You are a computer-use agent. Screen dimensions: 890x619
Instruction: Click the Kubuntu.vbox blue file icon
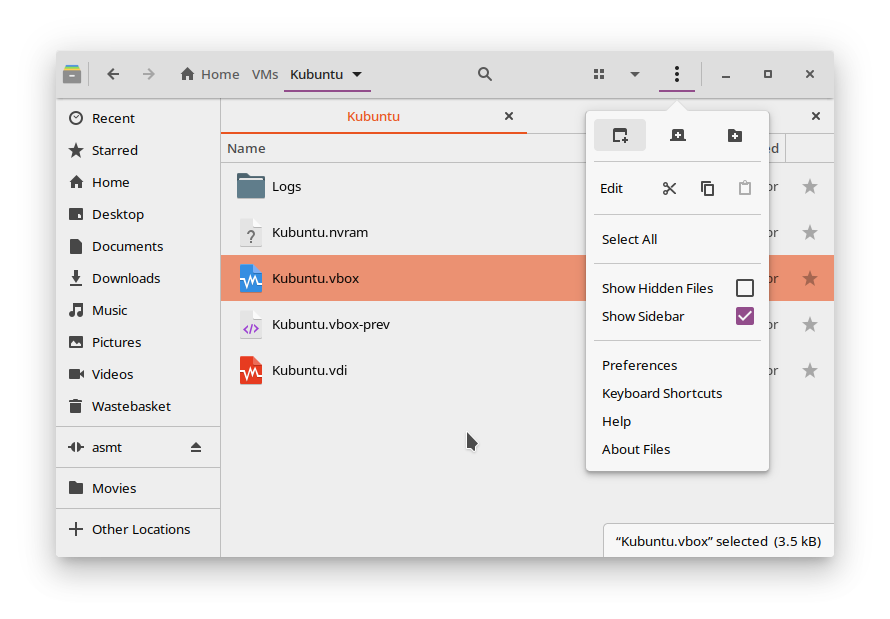tap(251, 279)
